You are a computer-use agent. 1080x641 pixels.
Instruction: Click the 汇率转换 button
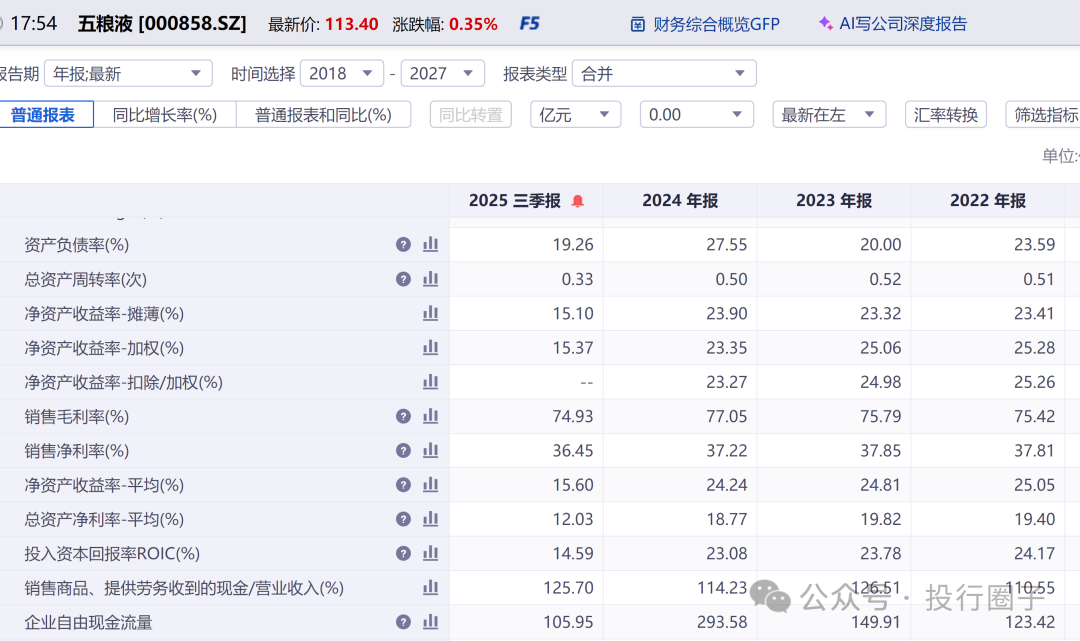coord(946,115)
